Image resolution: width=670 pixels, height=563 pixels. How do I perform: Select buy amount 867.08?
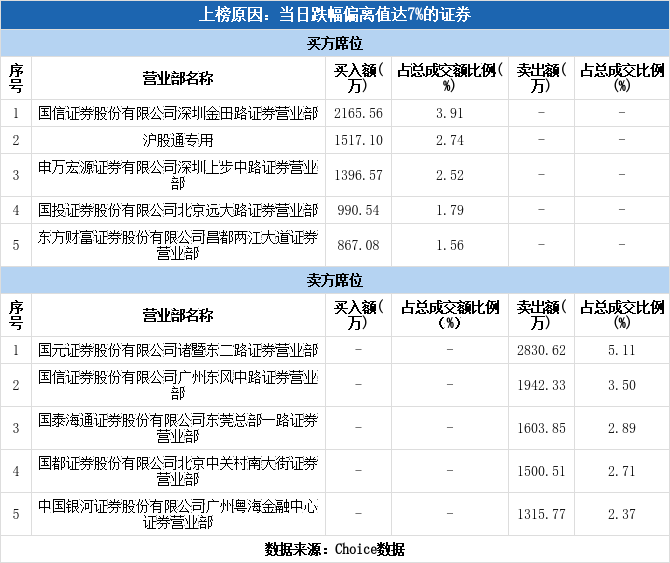[359, 245]
